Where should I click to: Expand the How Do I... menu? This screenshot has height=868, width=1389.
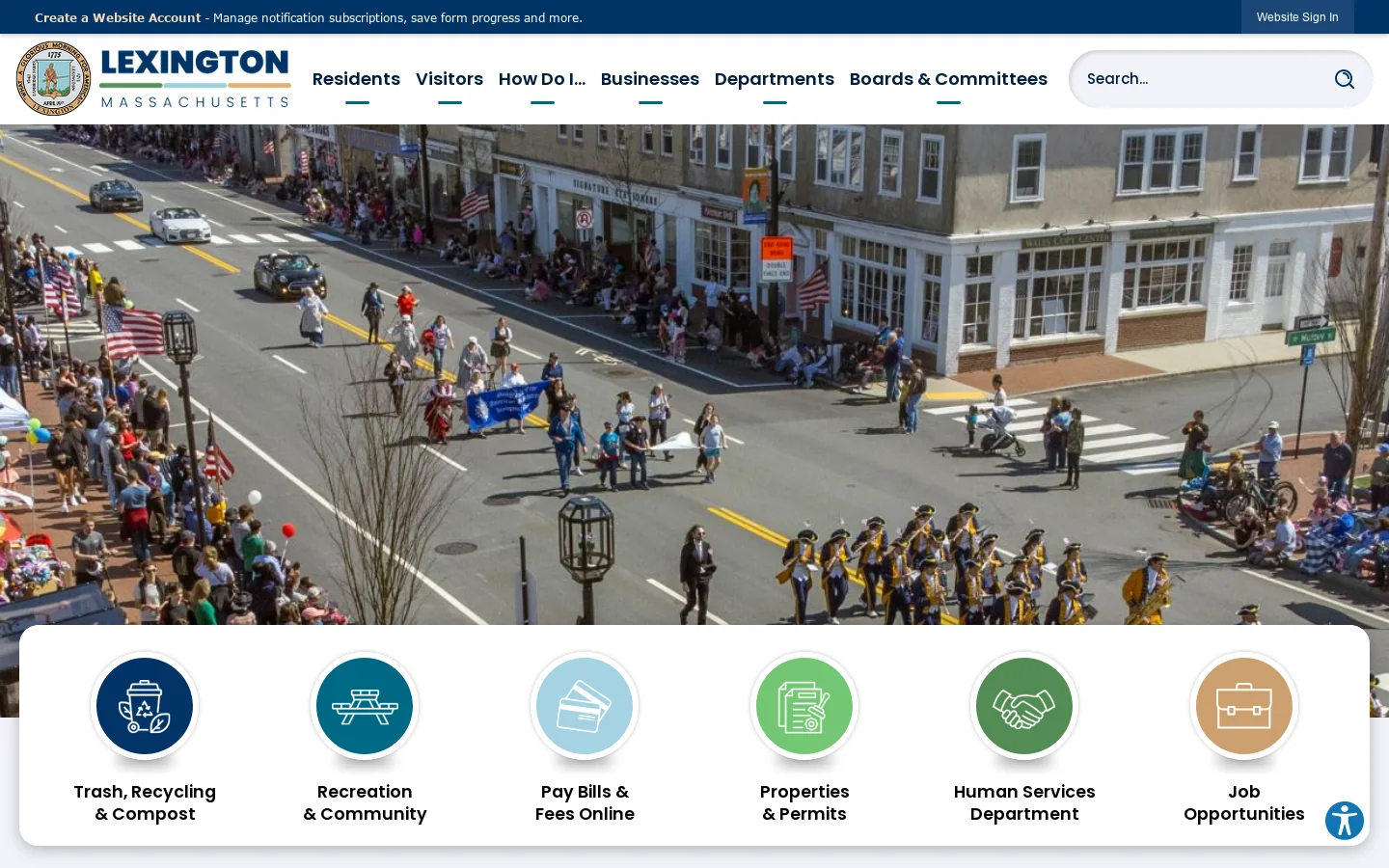(542, 79)
